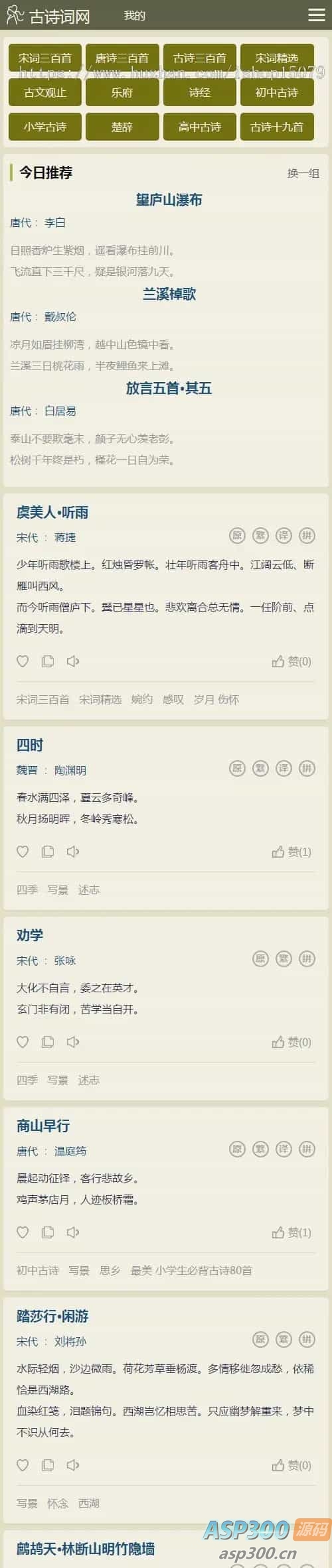Viewport: 332px width, 1568px height.
Task: Open 宋词三百首 category
Action: pos(45,58)
